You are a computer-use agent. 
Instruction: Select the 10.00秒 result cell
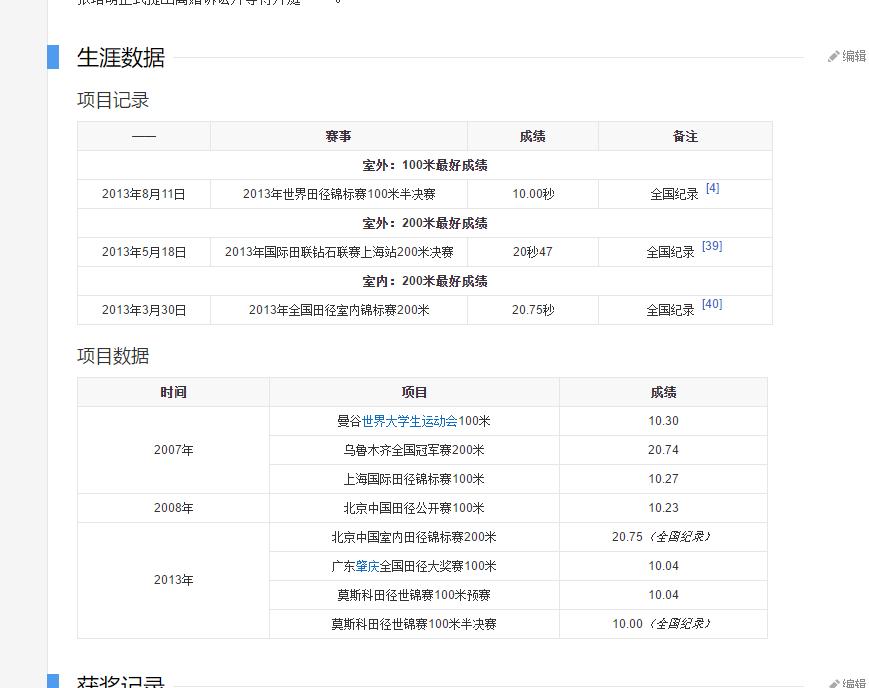(532, 193)
